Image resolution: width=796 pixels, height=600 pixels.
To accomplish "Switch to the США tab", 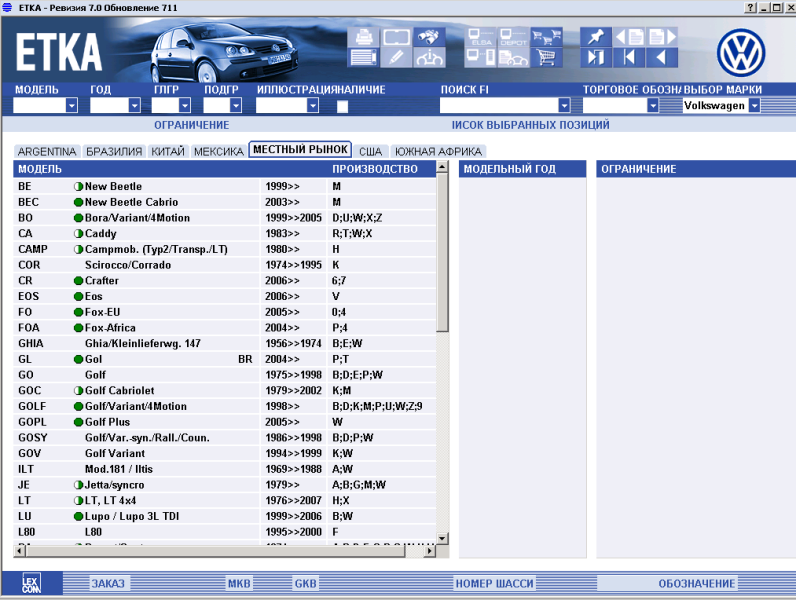I will [x=371, y=151].
